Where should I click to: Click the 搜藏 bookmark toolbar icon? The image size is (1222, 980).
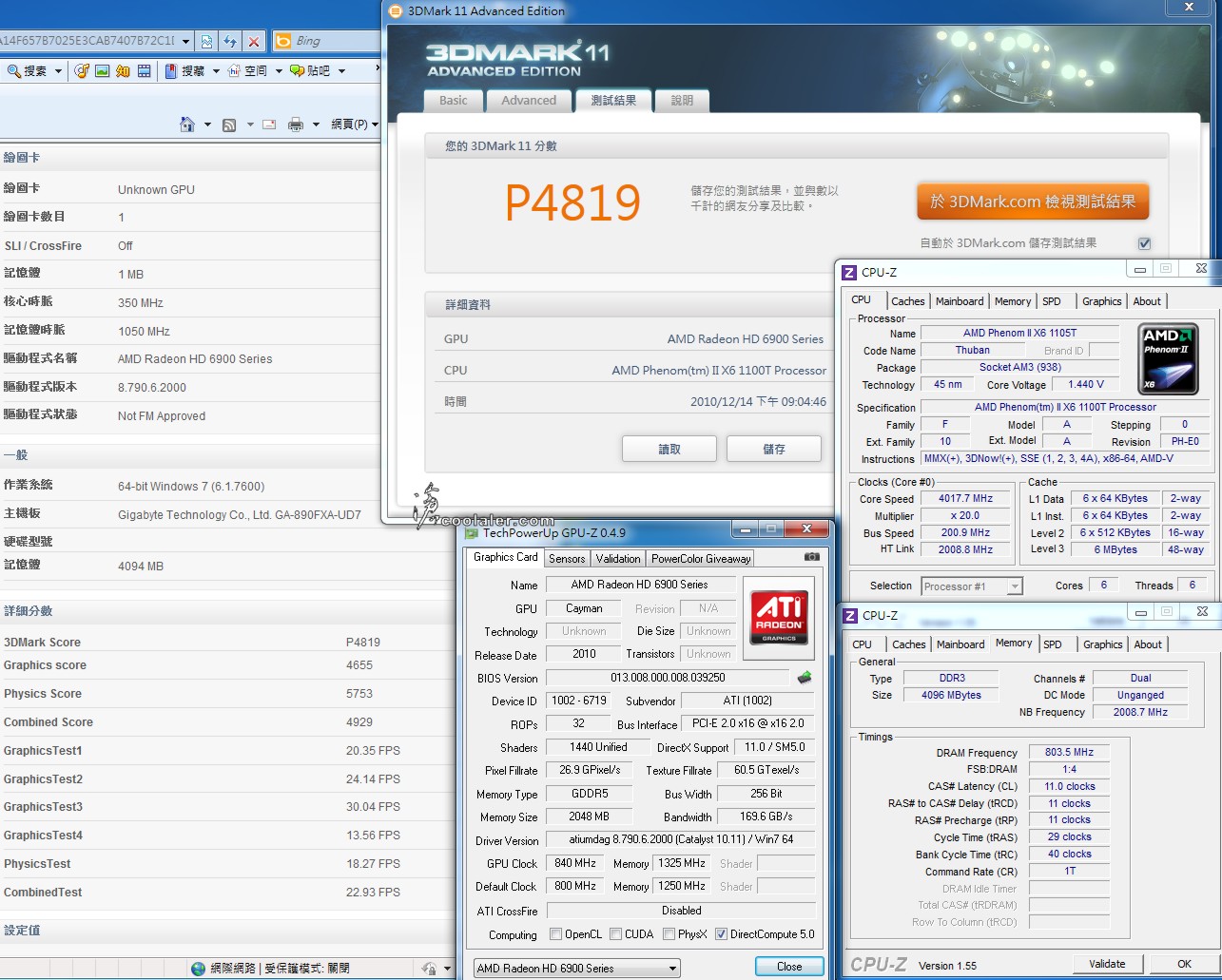(x=170, y=70)
